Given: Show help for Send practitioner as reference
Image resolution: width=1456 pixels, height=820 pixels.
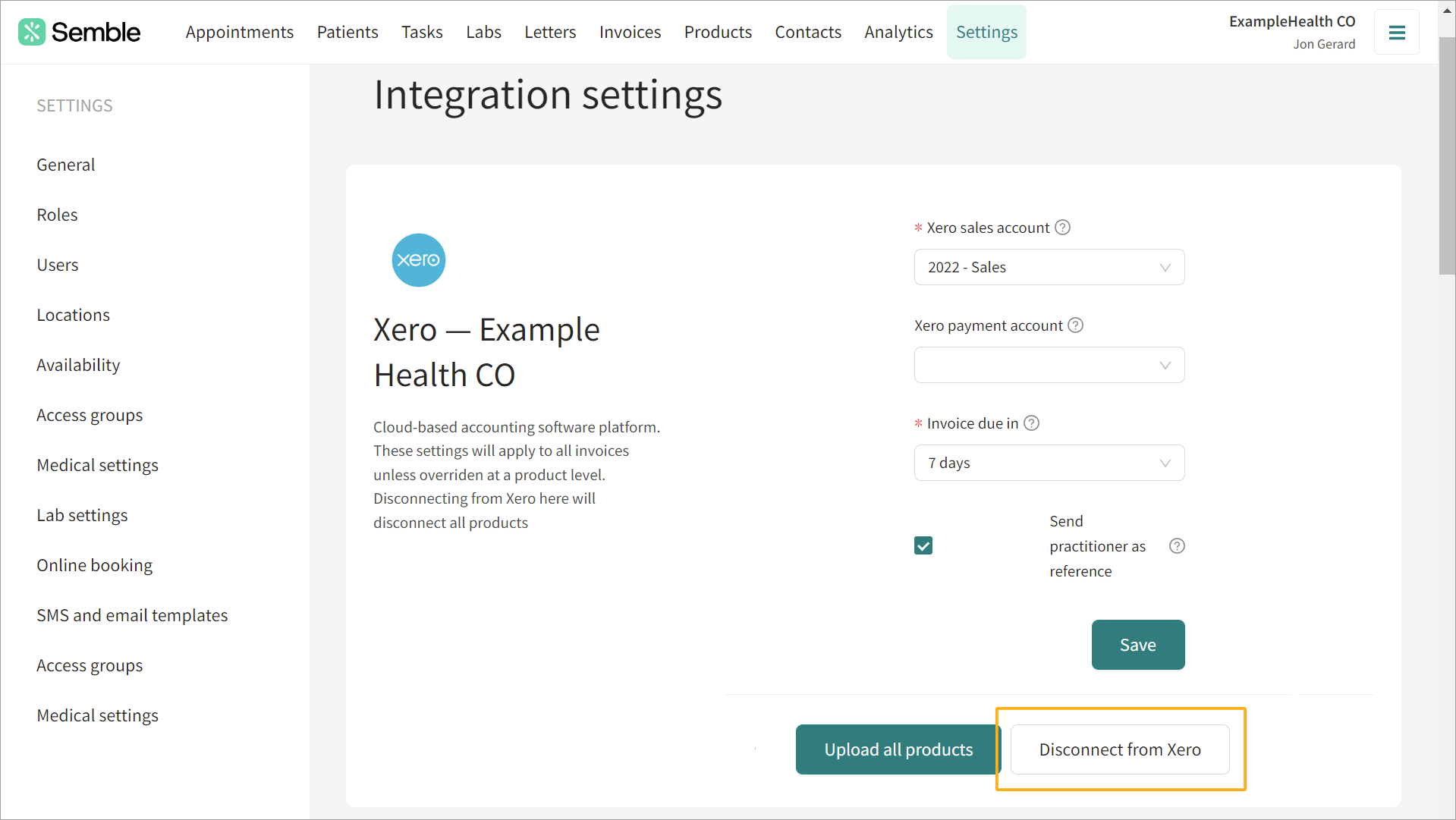Looking at the screenshot, I should [x=1177, y=546].
